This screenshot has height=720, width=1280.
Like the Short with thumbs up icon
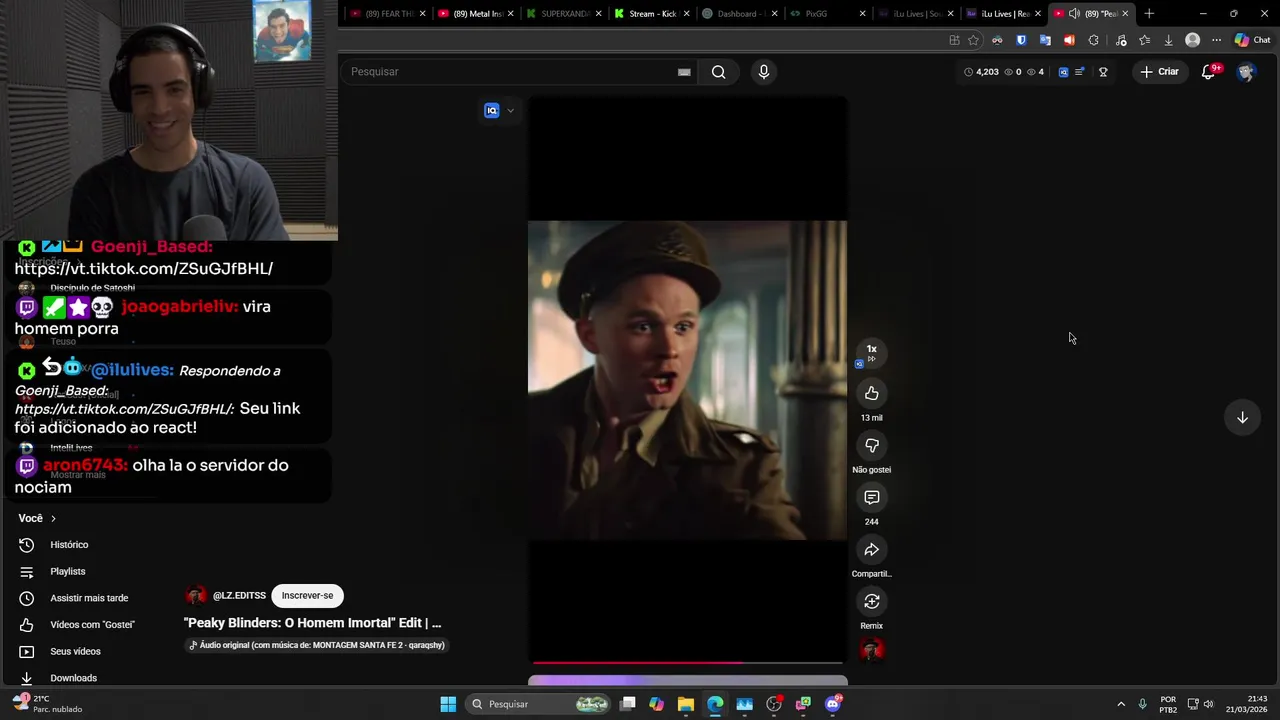pos(872,393)
